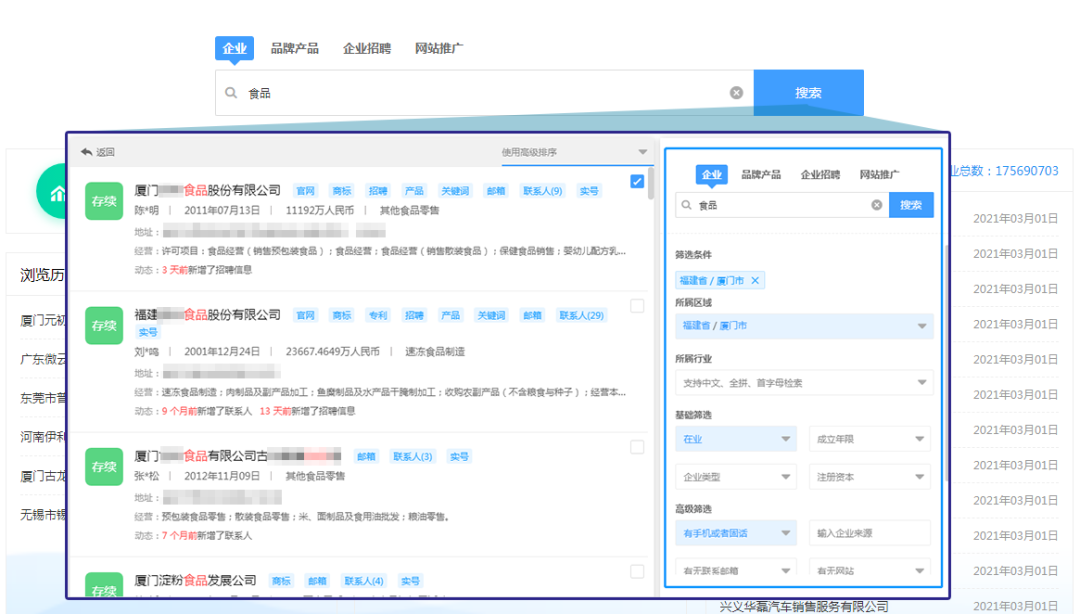Remove the 福建省 / 厦门市 filter chip via its X

click(755, 280)
